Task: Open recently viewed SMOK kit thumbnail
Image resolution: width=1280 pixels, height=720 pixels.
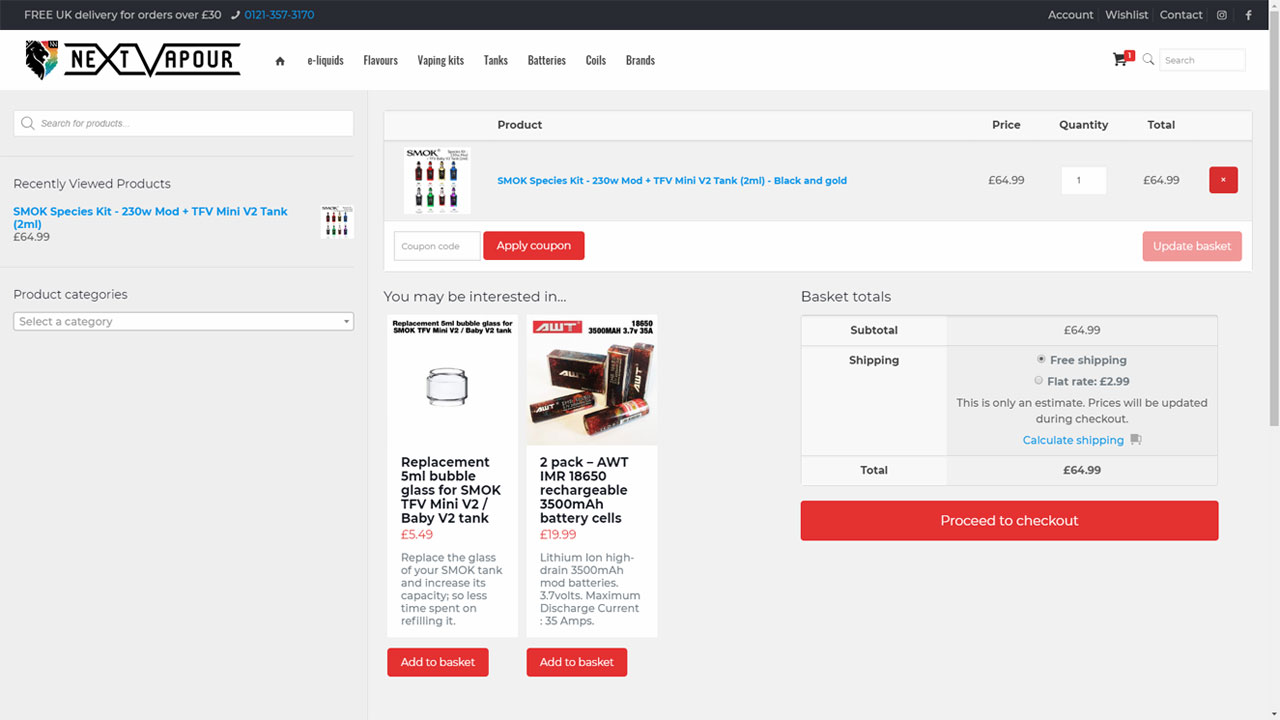Action: tap(337, 221)
